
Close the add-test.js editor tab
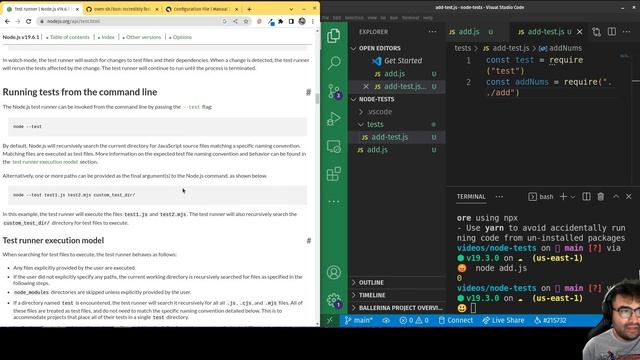pyautogui.click(x=580, y=32)
